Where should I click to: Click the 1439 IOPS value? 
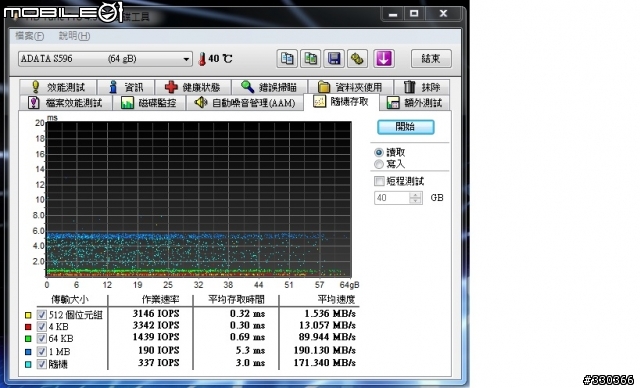point(156,337)
